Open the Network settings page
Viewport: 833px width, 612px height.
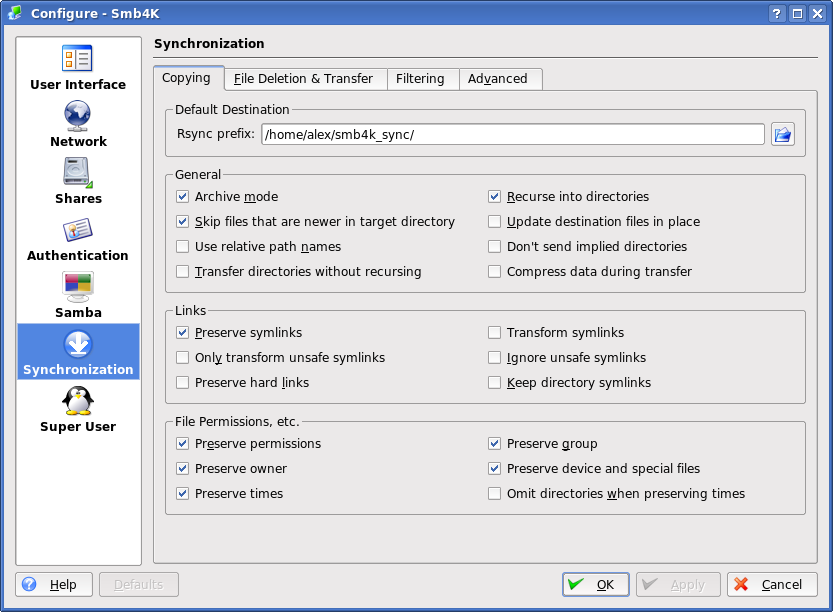click(x=78, y=124)
